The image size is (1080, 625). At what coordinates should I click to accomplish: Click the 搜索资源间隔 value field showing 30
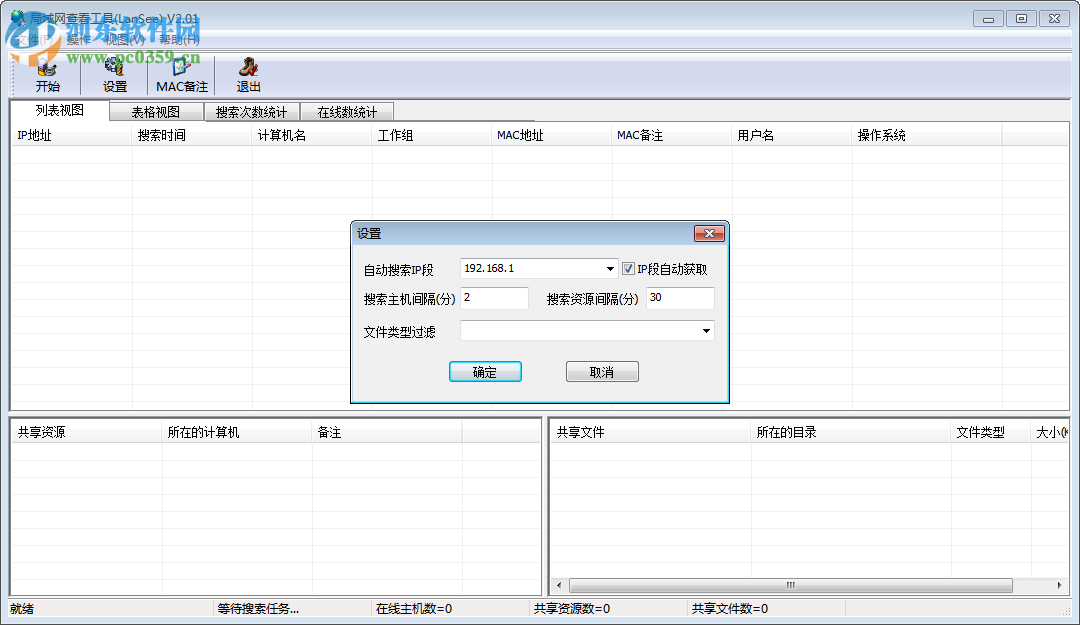click(x=680, y=298)
